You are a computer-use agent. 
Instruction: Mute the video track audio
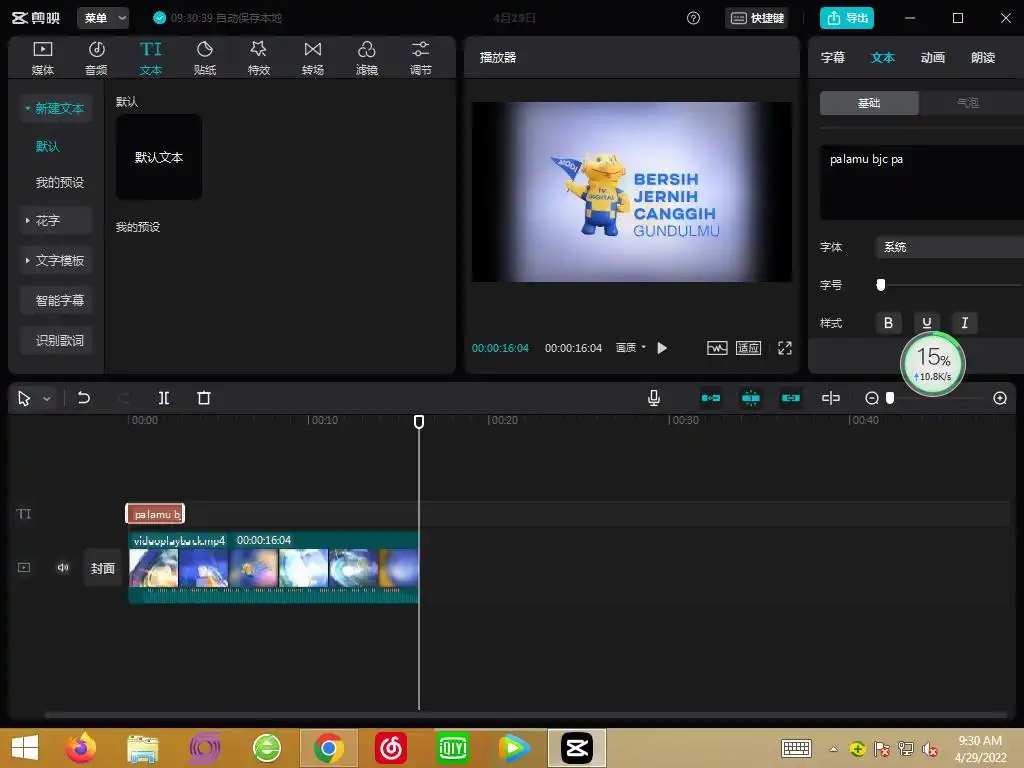[63, 568]
